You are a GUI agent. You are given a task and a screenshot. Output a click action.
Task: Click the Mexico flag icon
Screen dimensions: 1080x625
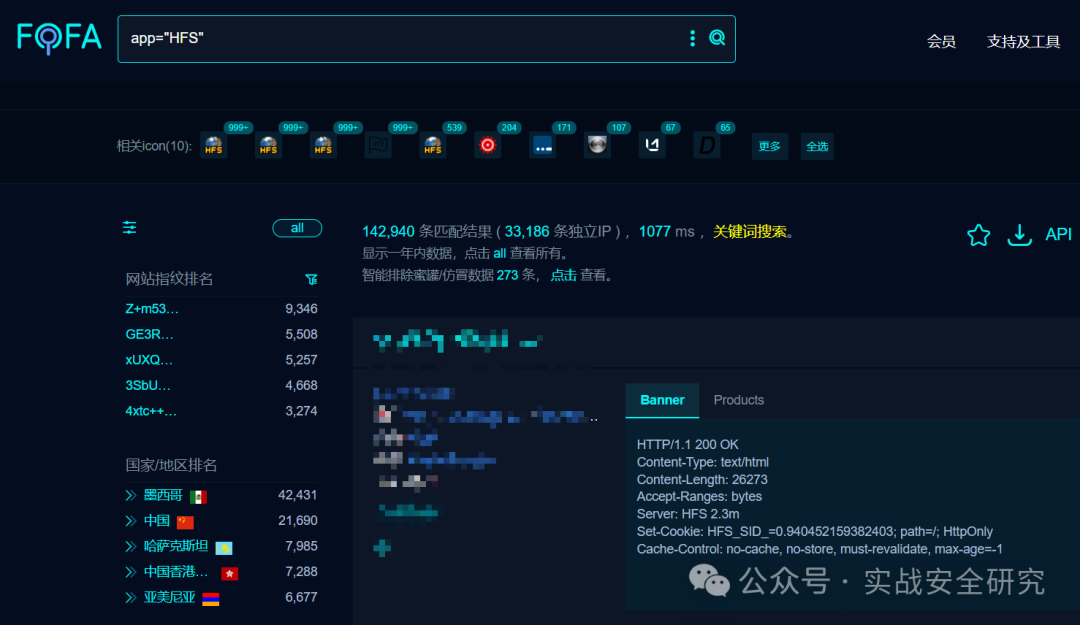point(198,496)
